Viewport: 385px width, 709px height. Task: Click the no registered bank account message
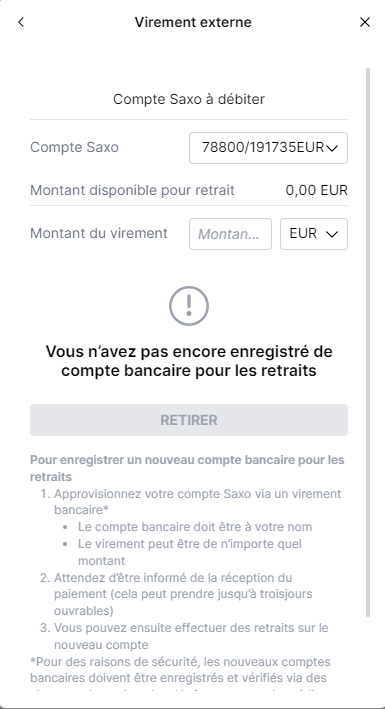pos(189,361)
